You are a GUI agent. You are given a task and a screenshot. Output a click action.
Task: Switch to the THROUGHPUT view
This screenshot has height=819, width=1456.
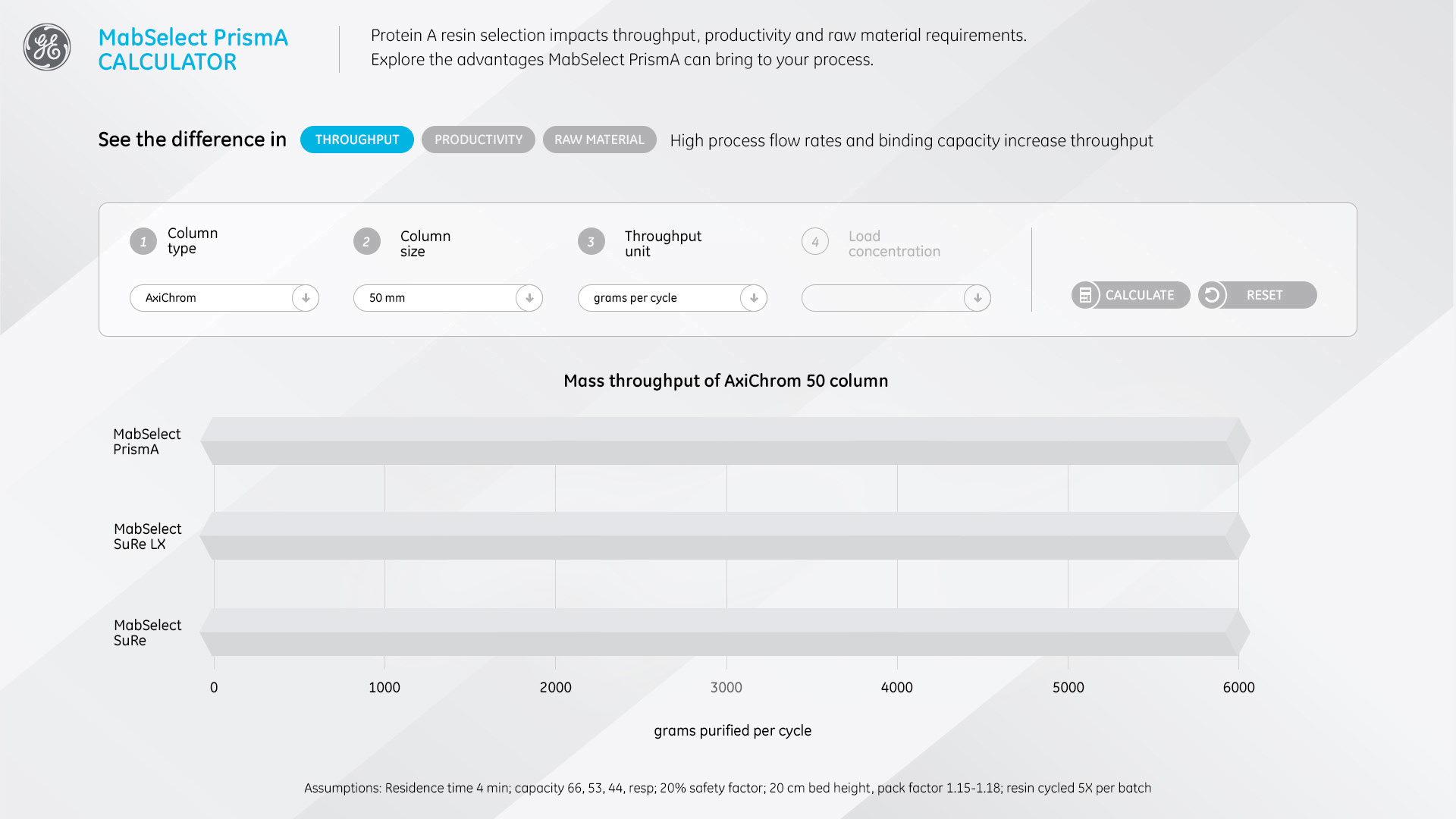tap(357, 140)
